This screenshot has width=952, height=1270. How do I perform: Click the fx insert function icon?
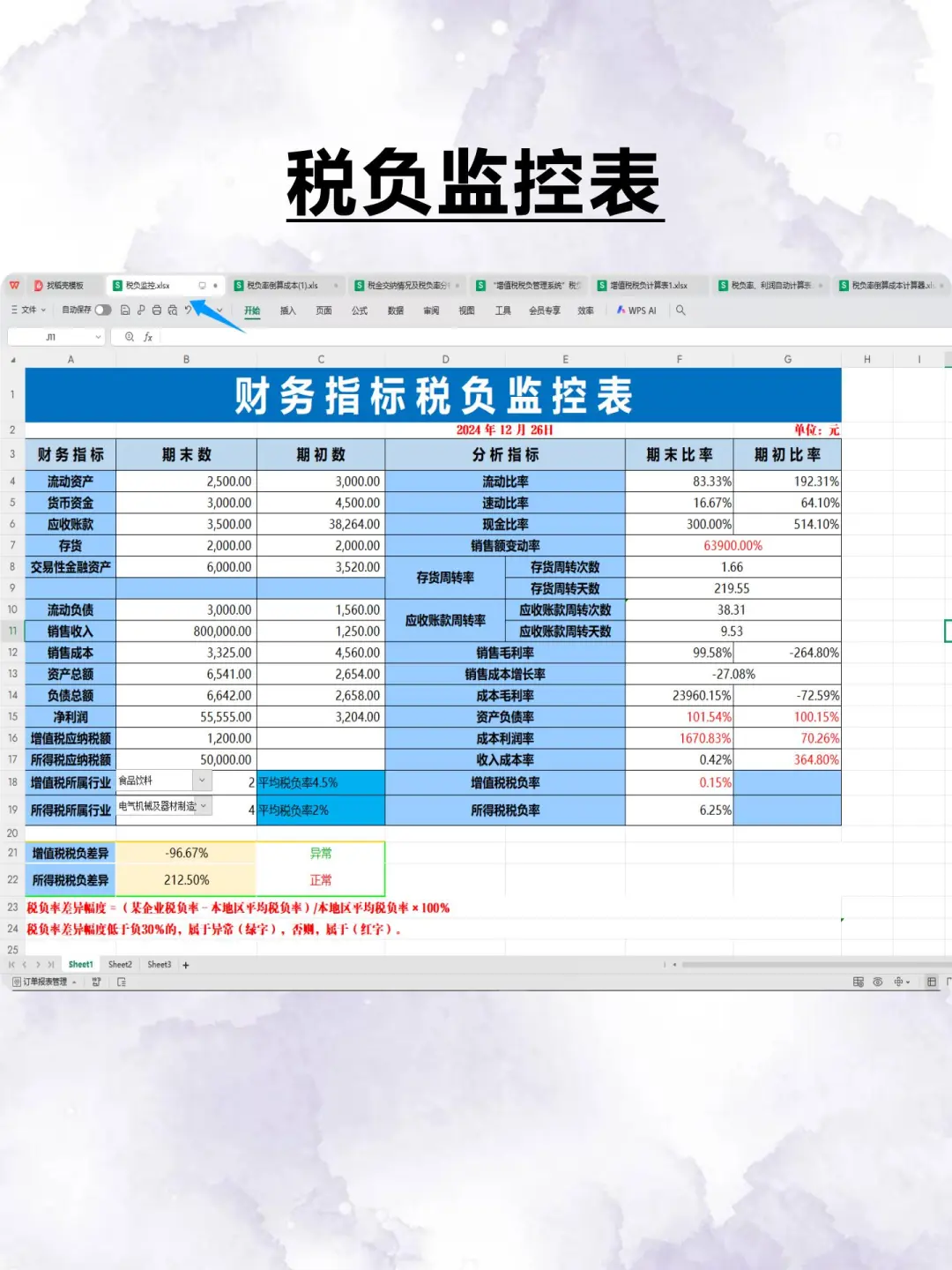(147, 336)
